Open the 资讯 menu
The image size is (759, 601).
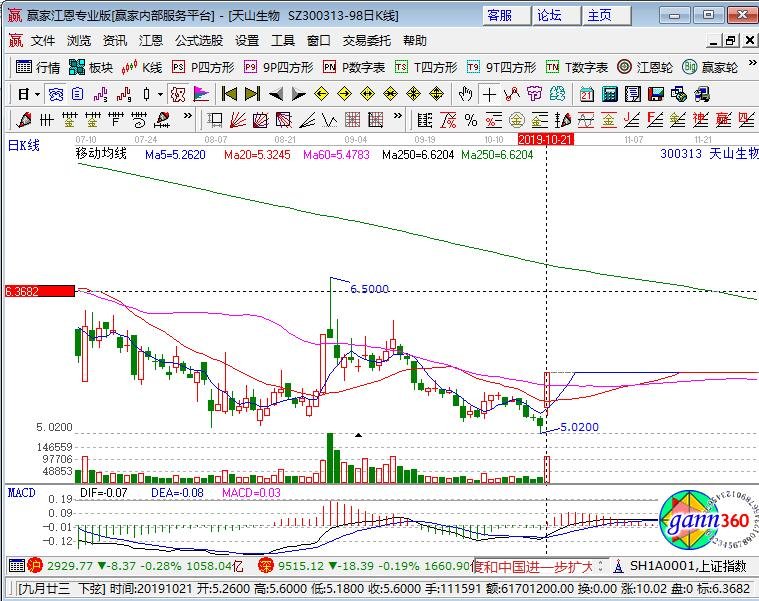click(115, 41)
